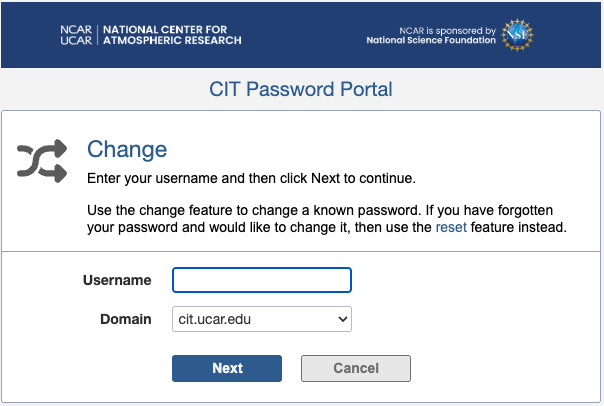Click the 'Enter your username' instruction line
This screenshot has height=406, width=604.
pos(251,178)
